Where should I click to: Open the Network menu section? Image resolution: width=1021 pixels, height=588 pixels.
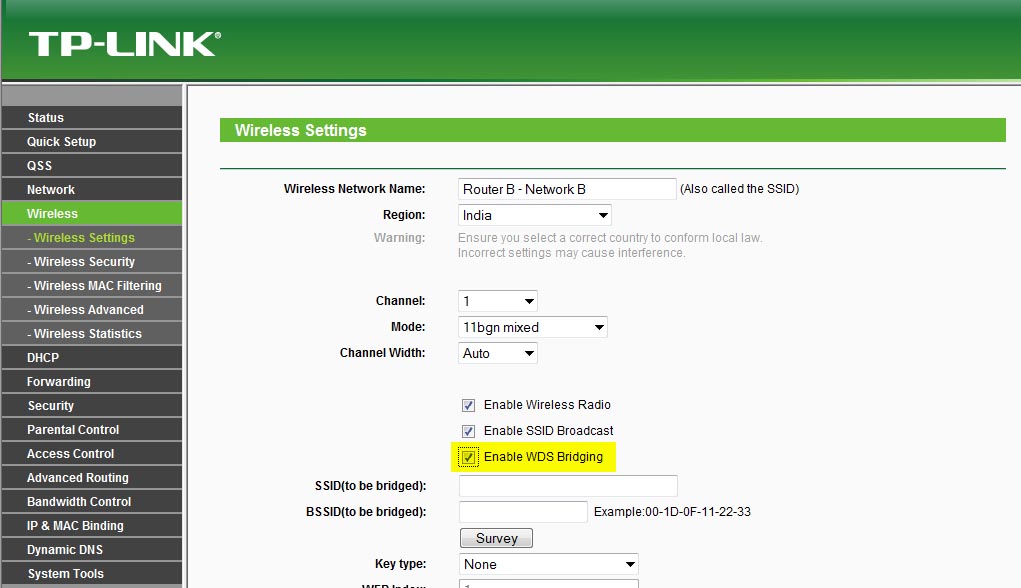point(92,190)
